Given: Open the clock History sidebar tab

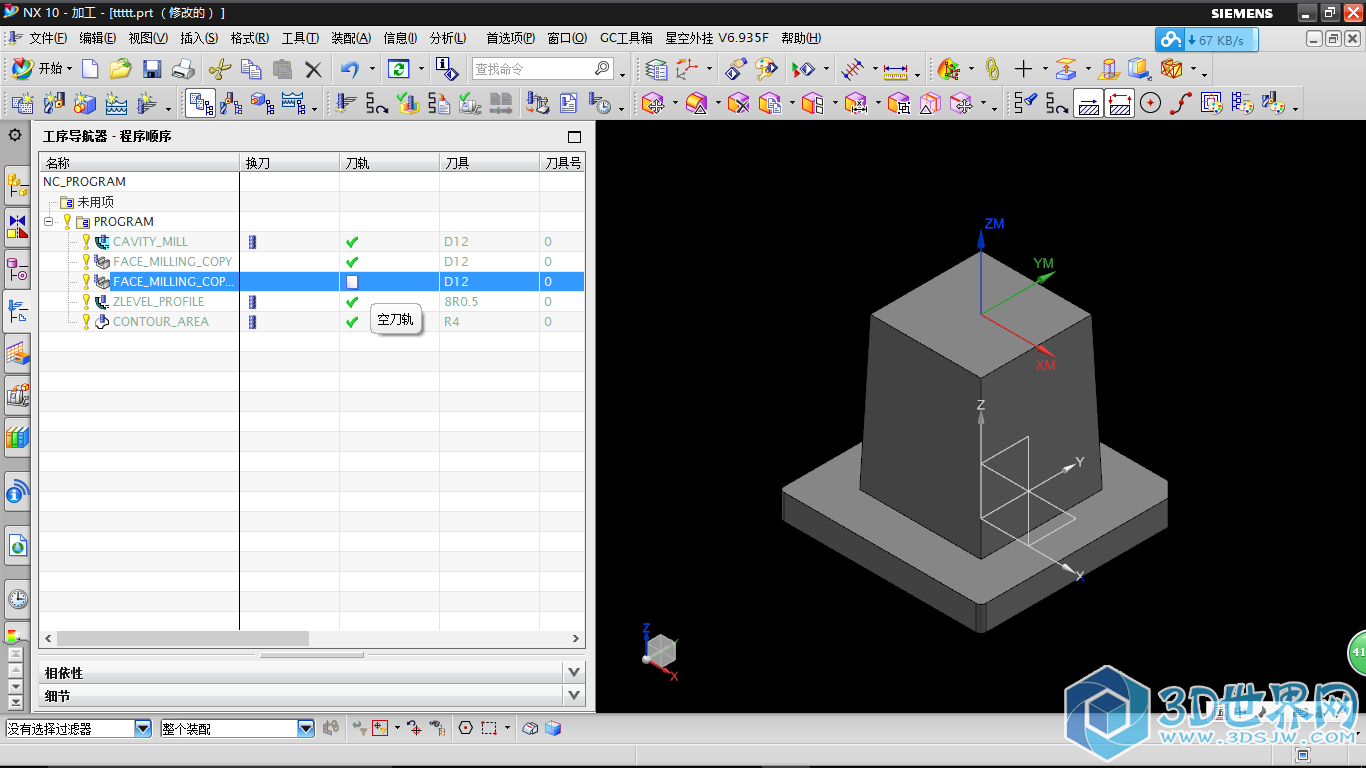Looking at the screenshot, I should pos(17,598).
